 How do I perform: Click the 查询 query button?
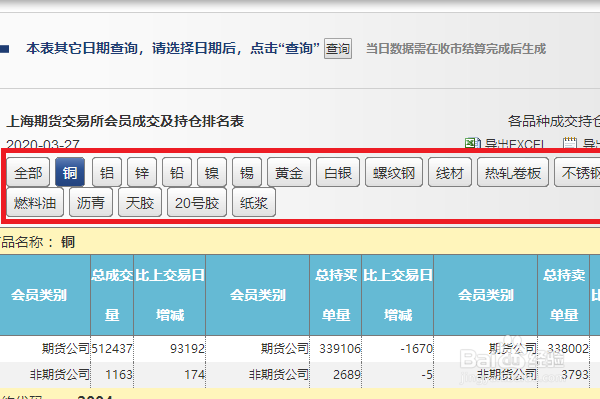tap(338, 49)
